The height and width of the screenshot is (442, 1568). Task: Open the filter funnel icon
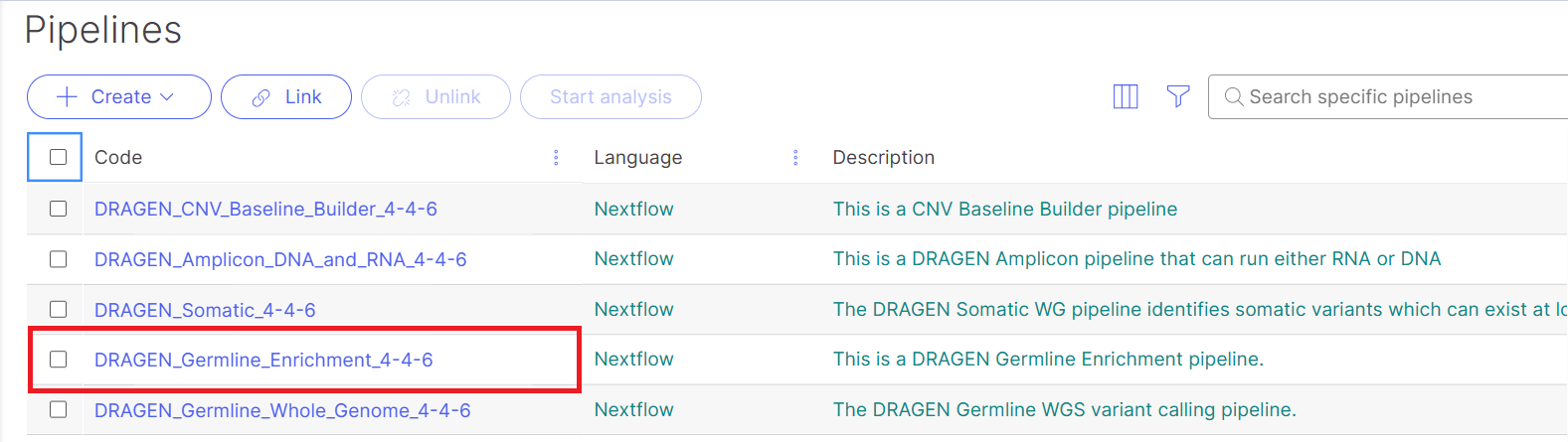(x=1177, y=96)
